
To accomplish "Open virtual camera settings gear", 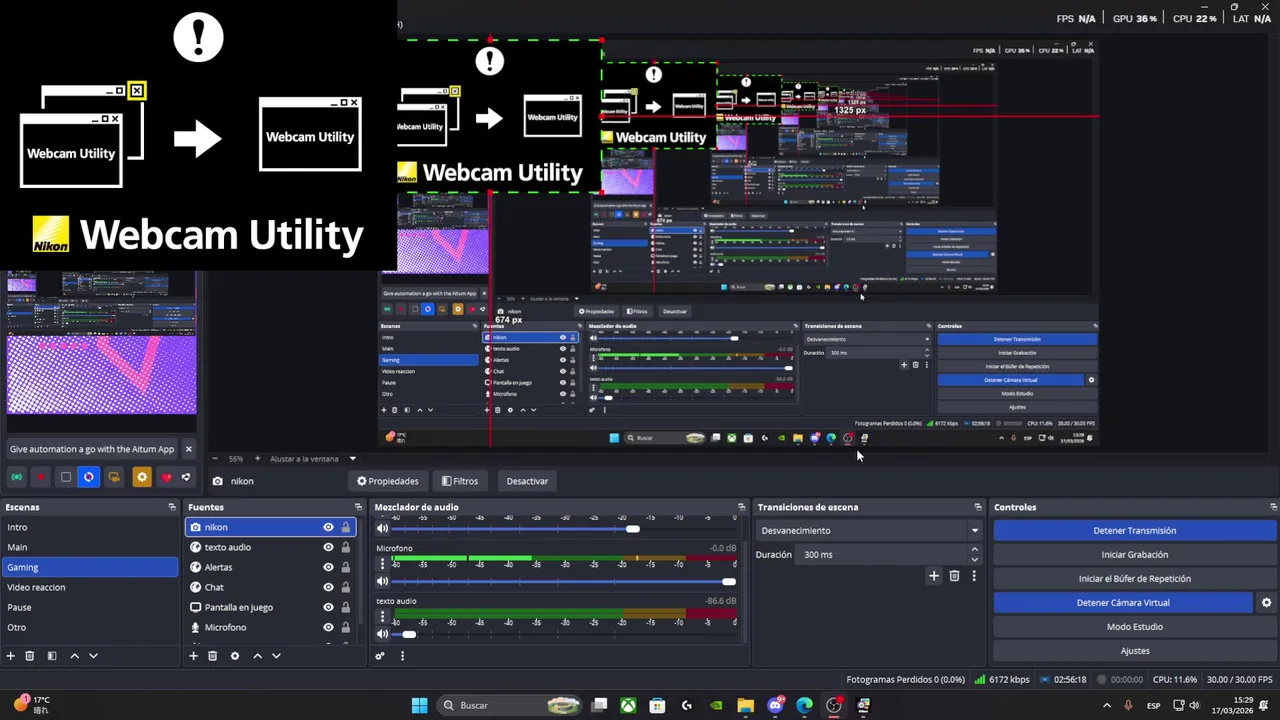I will coord(1266,603).
